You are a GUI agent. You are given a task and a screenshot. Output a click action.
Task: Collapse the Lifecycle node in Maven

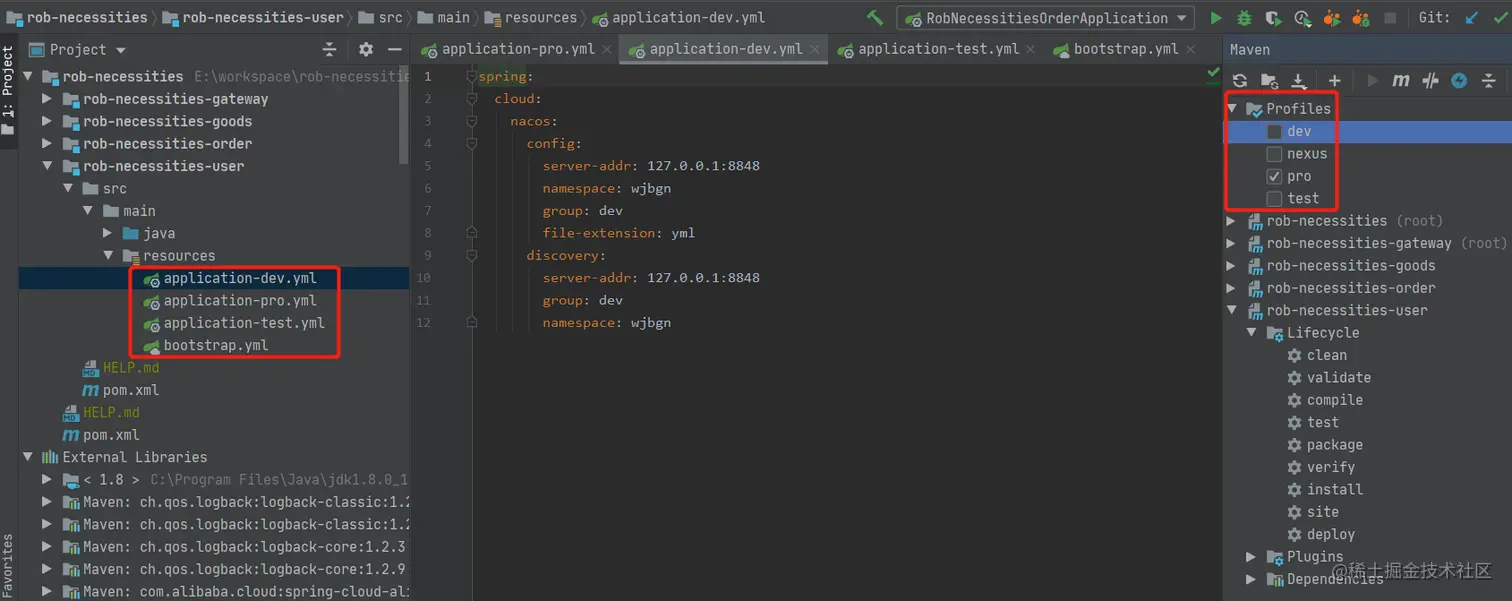(1251, 333)
